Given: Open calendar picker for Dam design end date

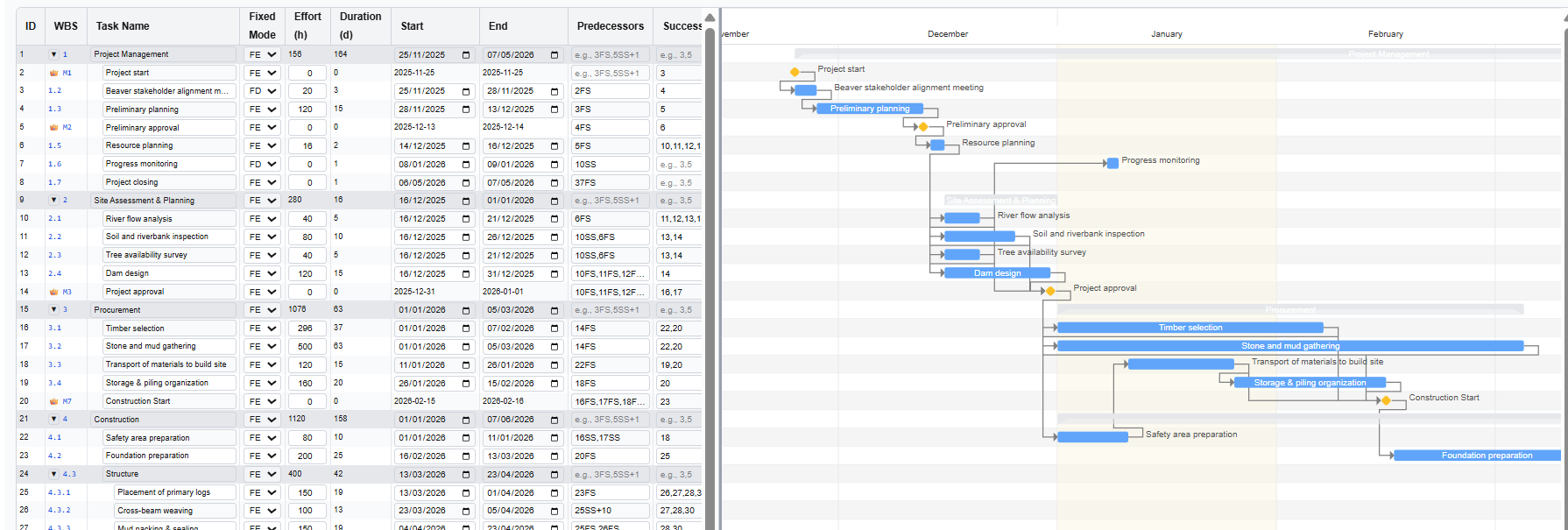Looking at the screenshot, I should (x=554, y=273).
